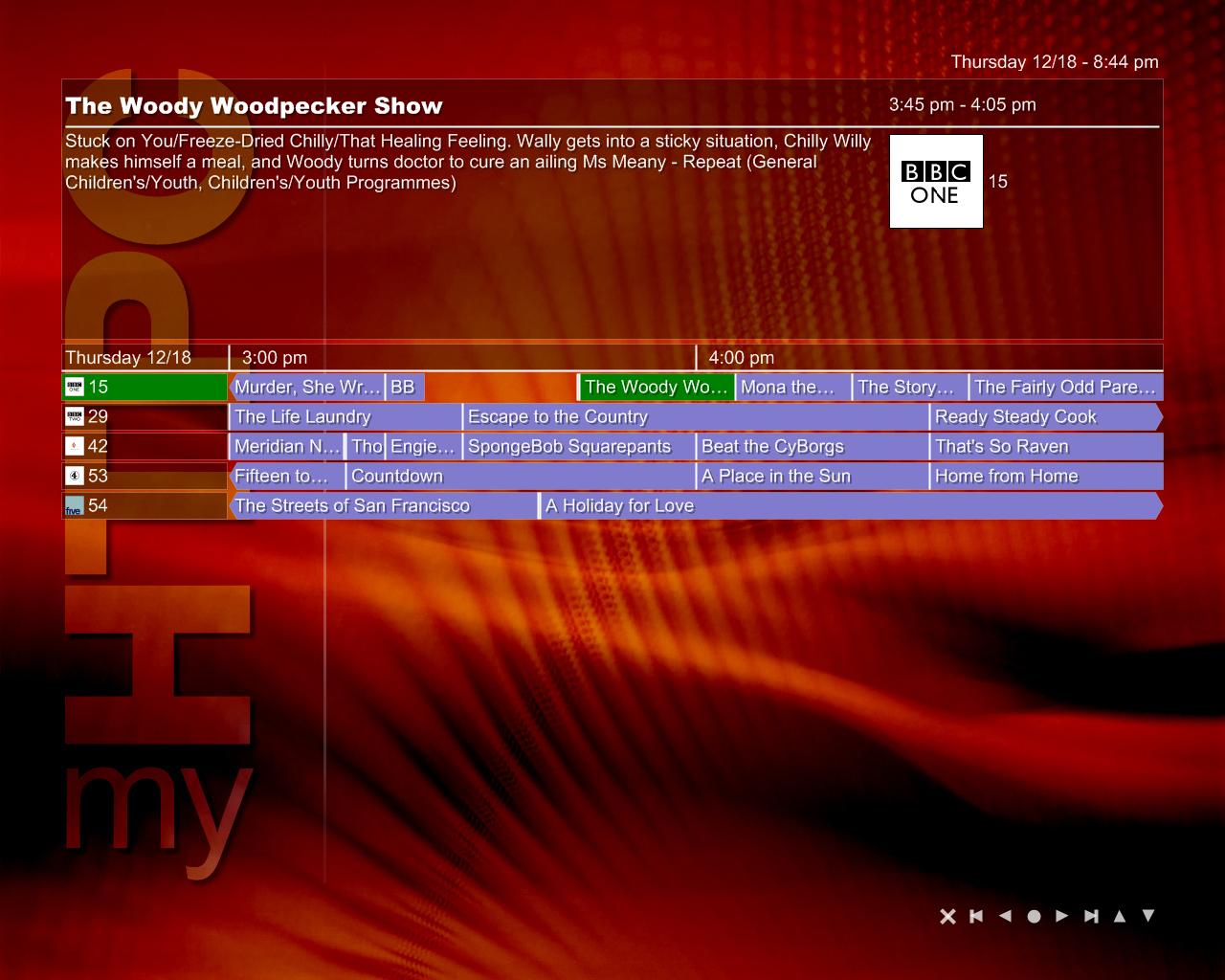The width and height of the screenshot is (1225, 980).
Task: Jump to end with skip-forward icon
Action: click(x=1091, y=916)
